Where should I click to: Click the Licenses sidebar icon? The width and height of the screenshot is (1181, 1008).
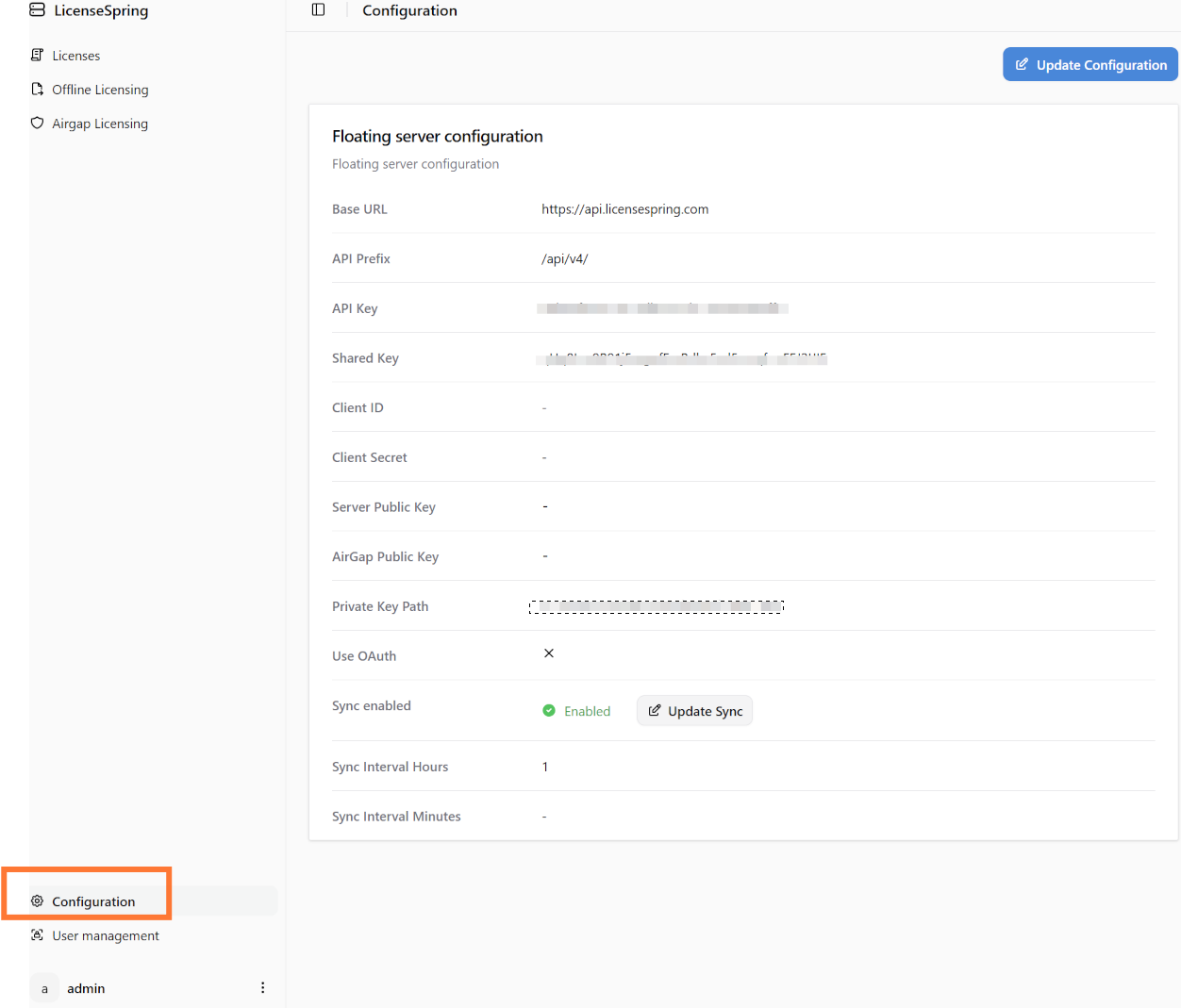click(38, 56)
